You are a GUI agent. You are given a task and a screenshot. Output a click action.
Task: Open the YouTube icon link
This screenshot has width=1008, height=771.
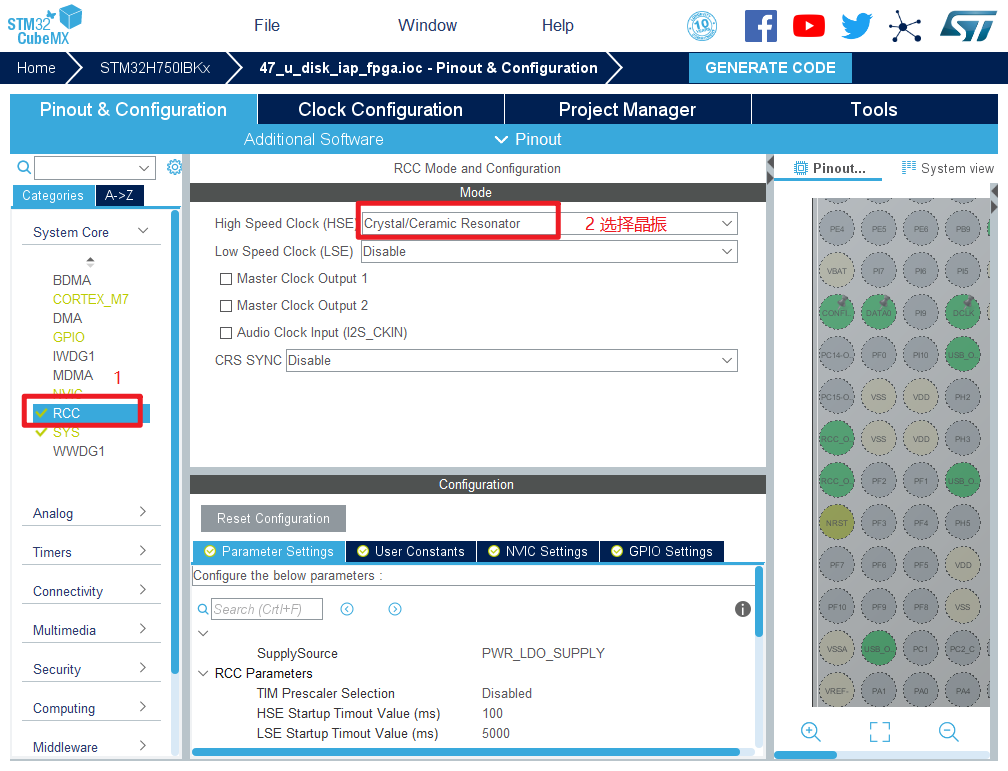pyautogui.click(x=808, y=26)
